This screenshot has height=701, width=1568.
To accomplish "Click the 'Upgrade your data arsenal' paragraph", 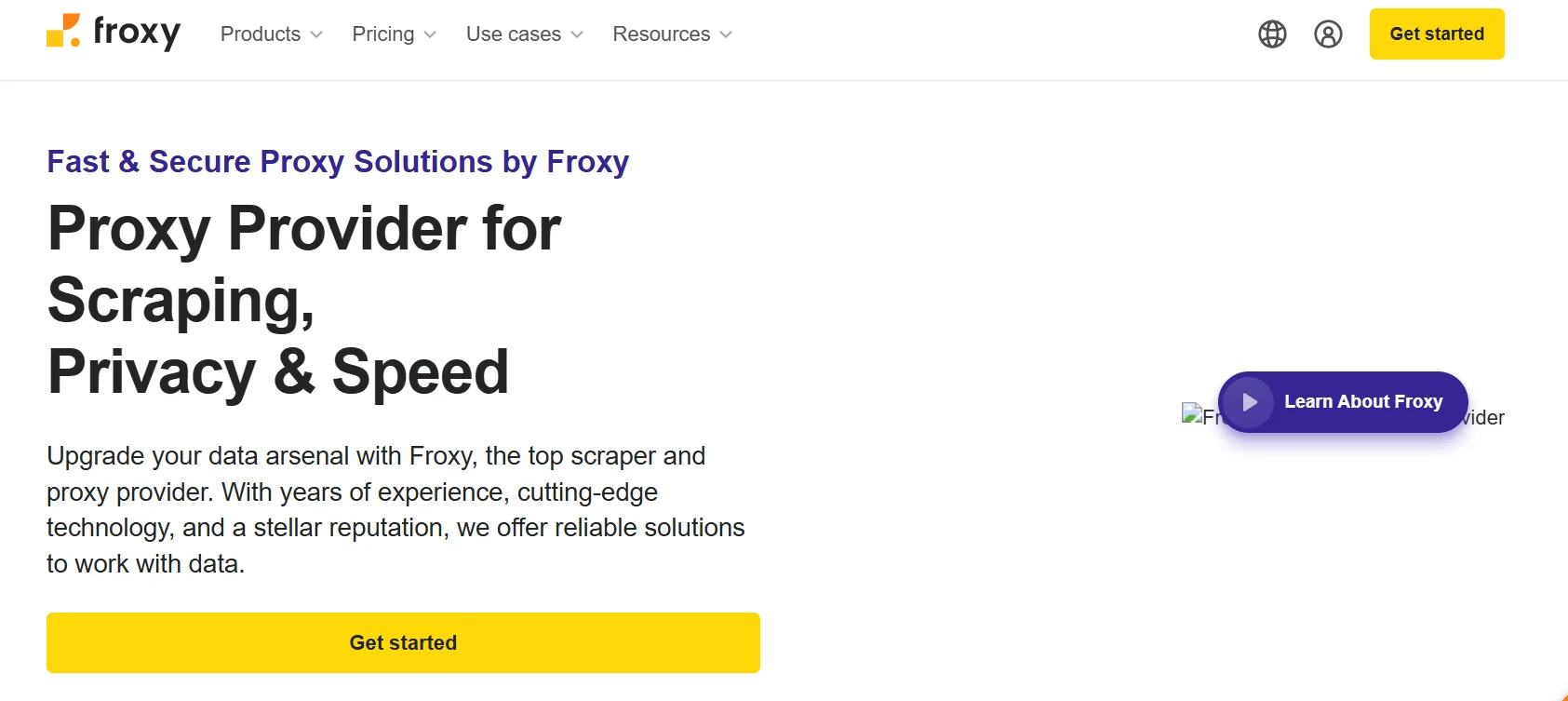I will (395, 509).
